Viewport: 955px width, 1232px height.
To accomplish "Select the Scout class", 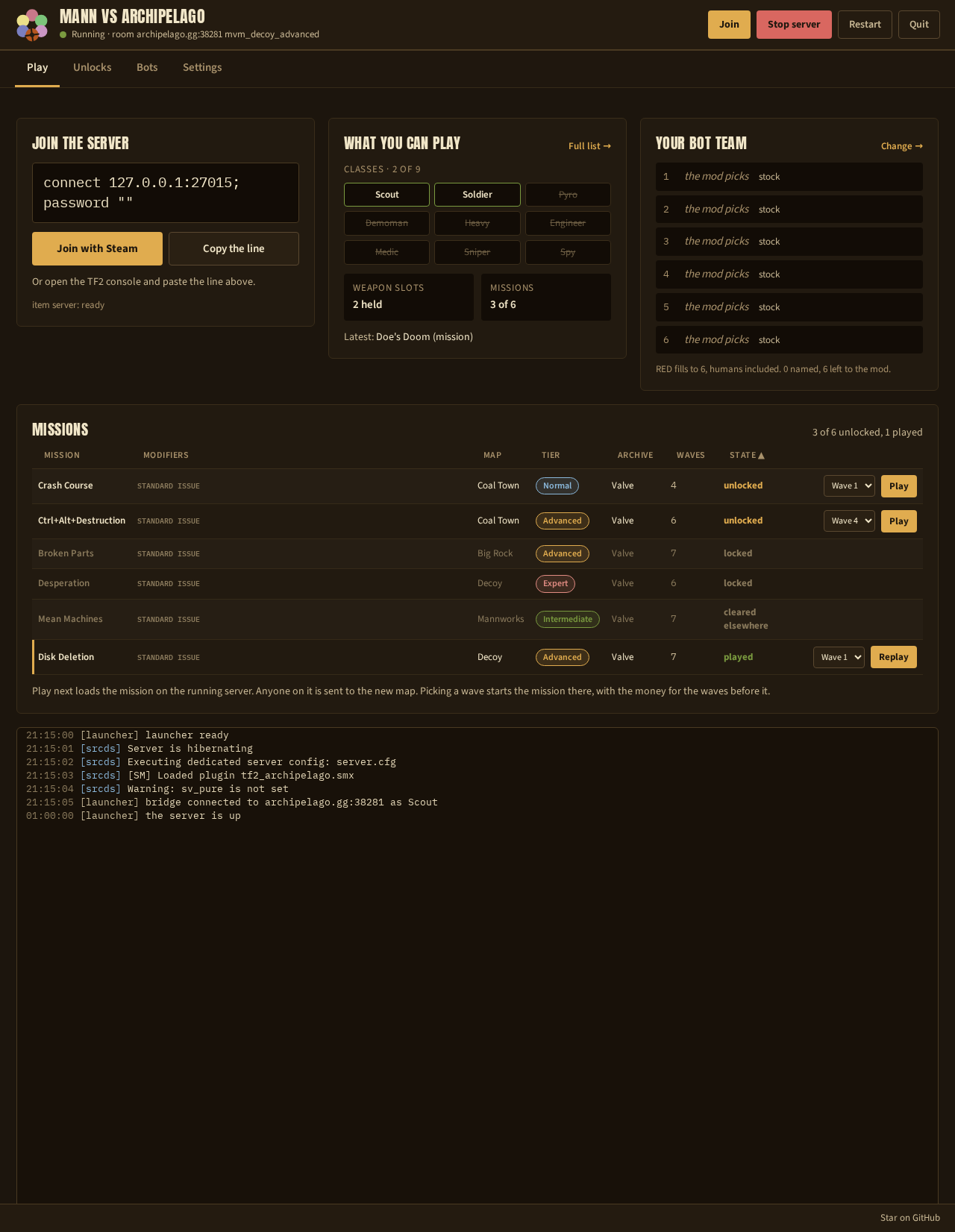I will 386,195.
